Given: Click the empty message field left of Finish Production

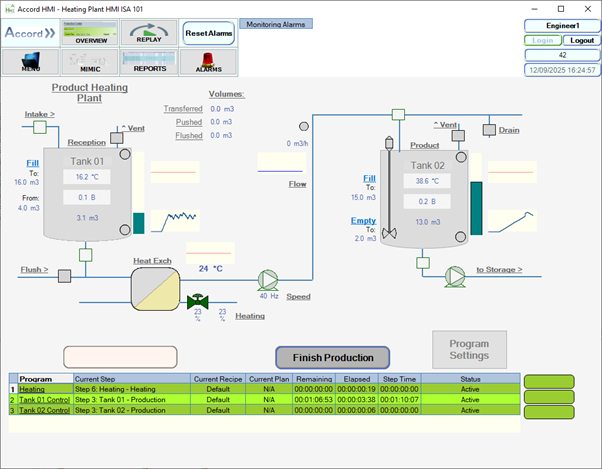Looking at the screenshot, I should coord(120,357).
